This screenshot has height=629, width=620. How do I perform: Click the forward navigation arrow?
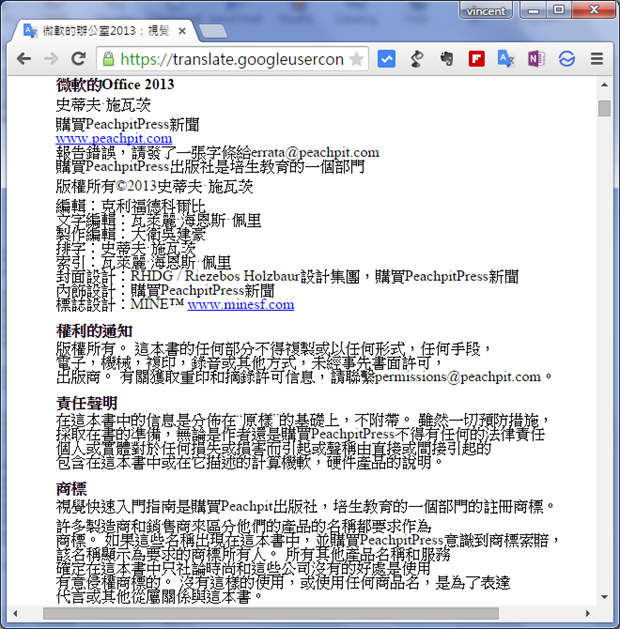[x=51, y=59]
